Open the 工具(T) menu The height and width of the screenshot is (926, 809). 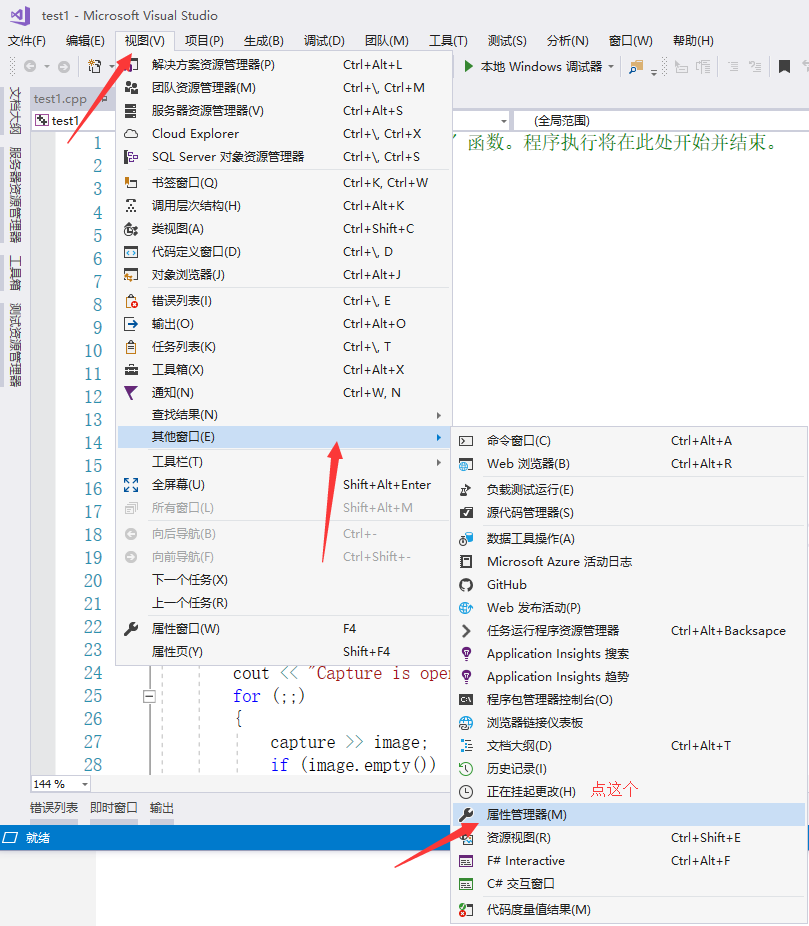pyautogui.click(x=448, y=41)
